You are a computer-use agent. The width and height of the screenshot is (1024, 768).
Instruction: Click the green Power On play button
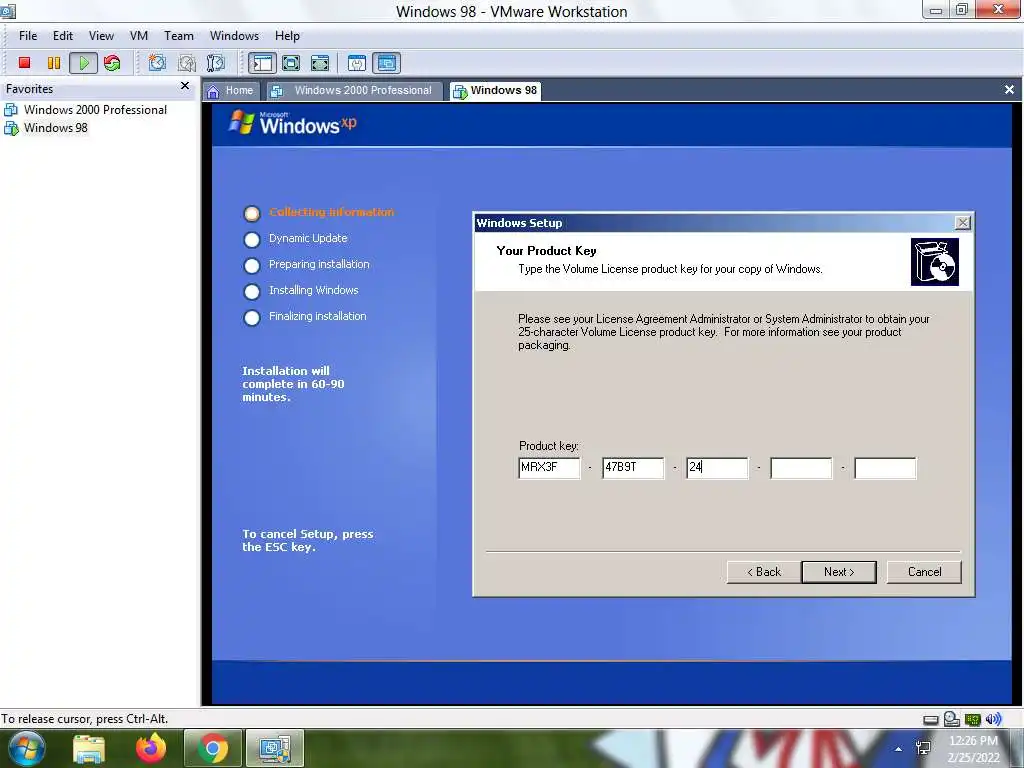click(x=84, y=63)
